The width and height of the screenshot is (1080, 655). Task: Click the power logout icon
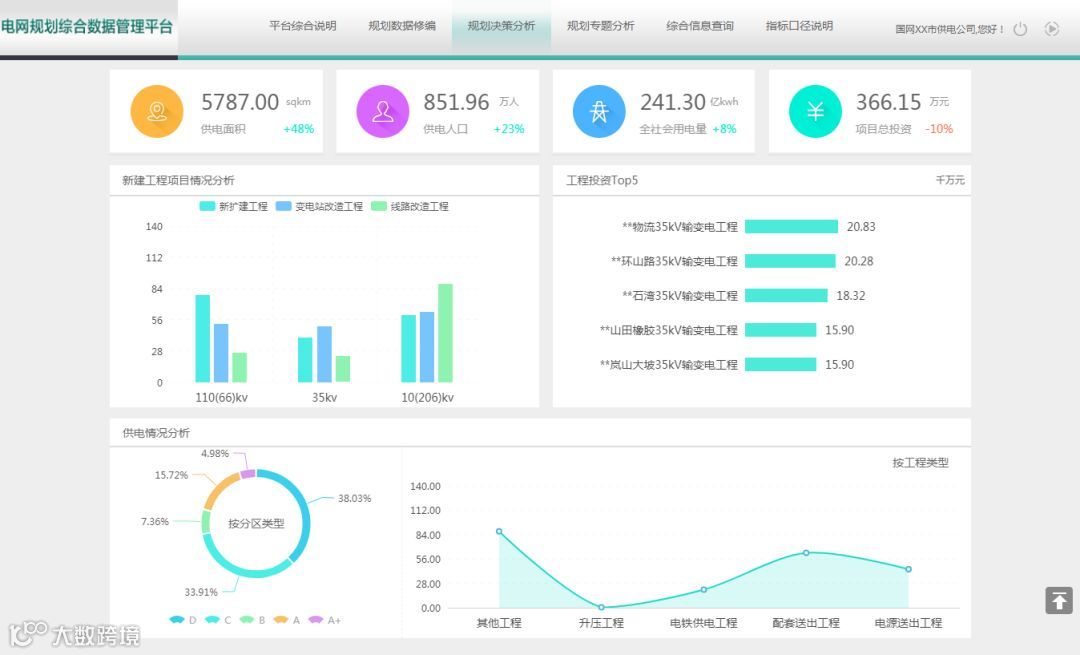click(1020, 29)
